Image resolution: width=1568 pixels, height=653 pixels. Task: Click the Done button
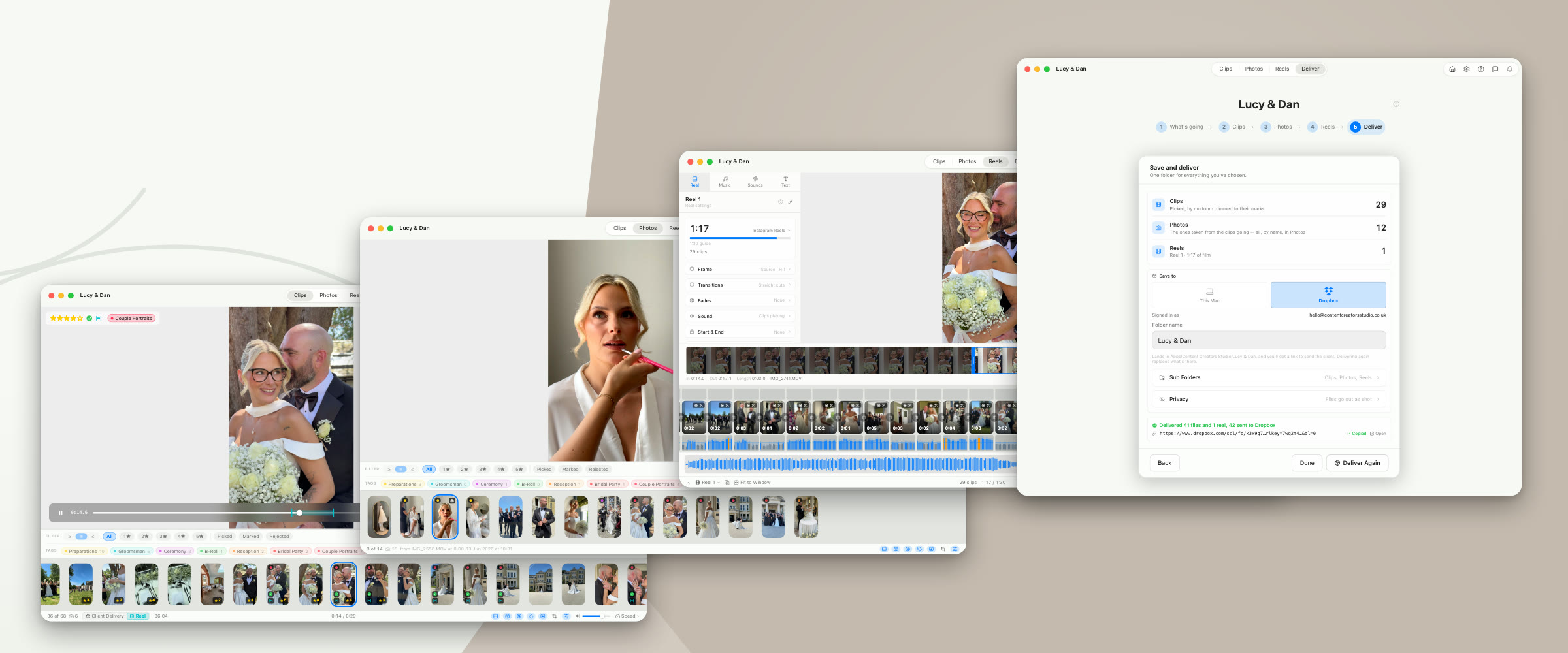pyautogui.click(x=1307, y=463)
